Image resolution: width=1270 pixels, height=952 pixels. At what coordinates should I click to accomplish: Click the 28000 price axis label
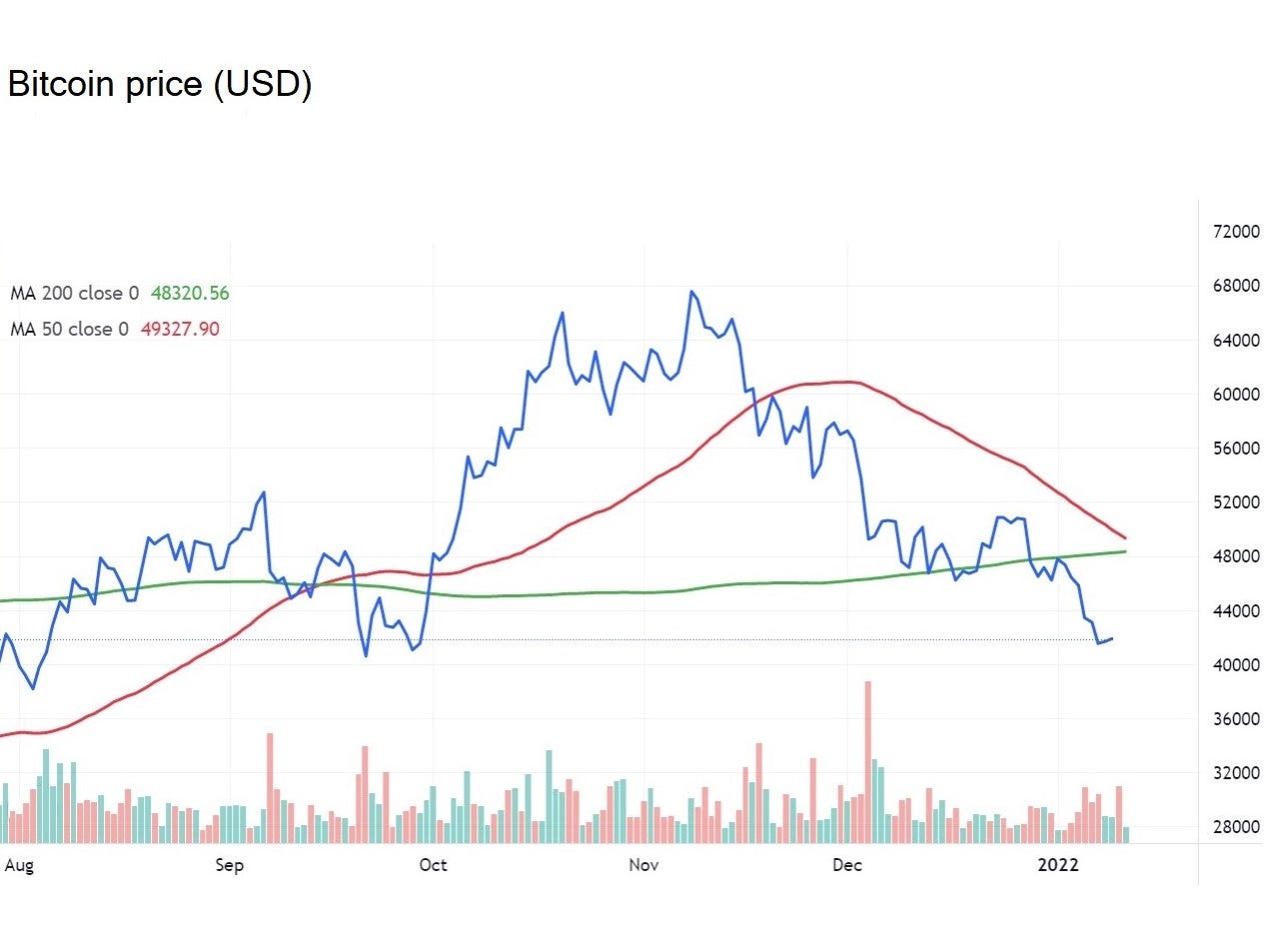(1235, 827)
